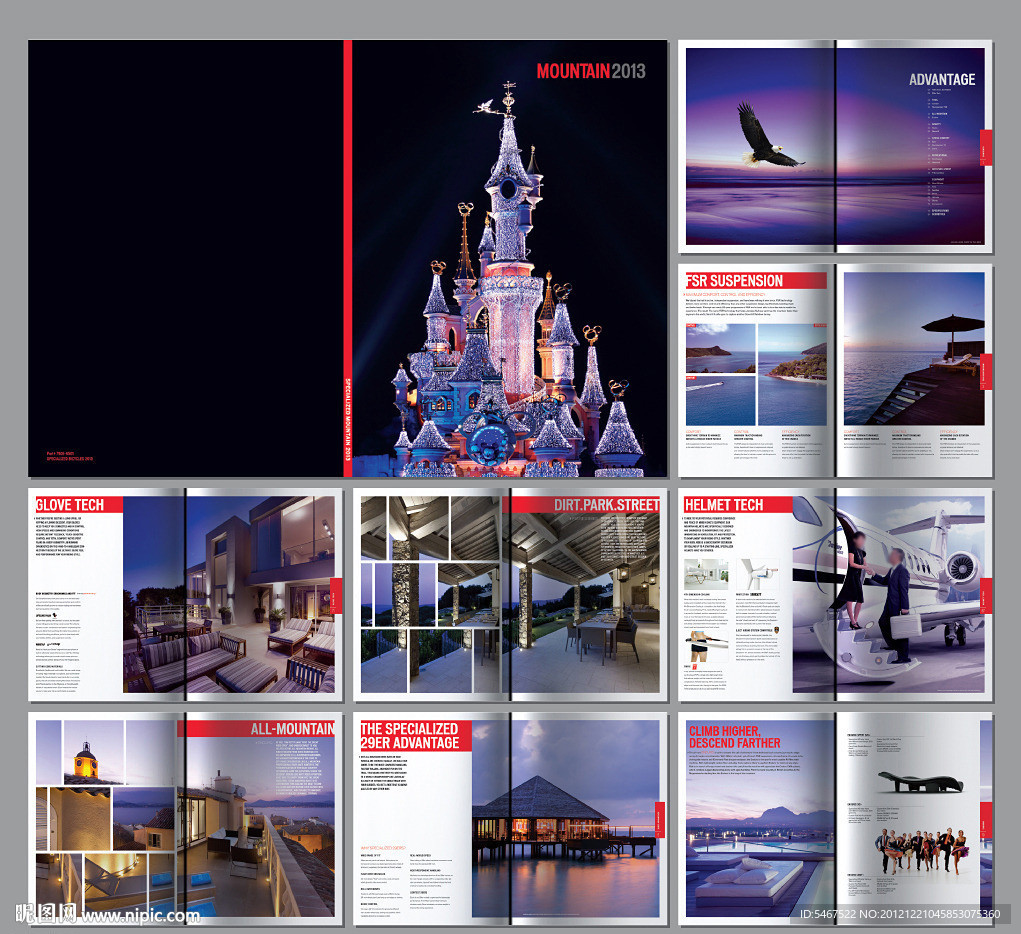Click the CLIMB HIGHER, DESCEND FARTHER heading
1021x934 pixels.
pos(734,737)
